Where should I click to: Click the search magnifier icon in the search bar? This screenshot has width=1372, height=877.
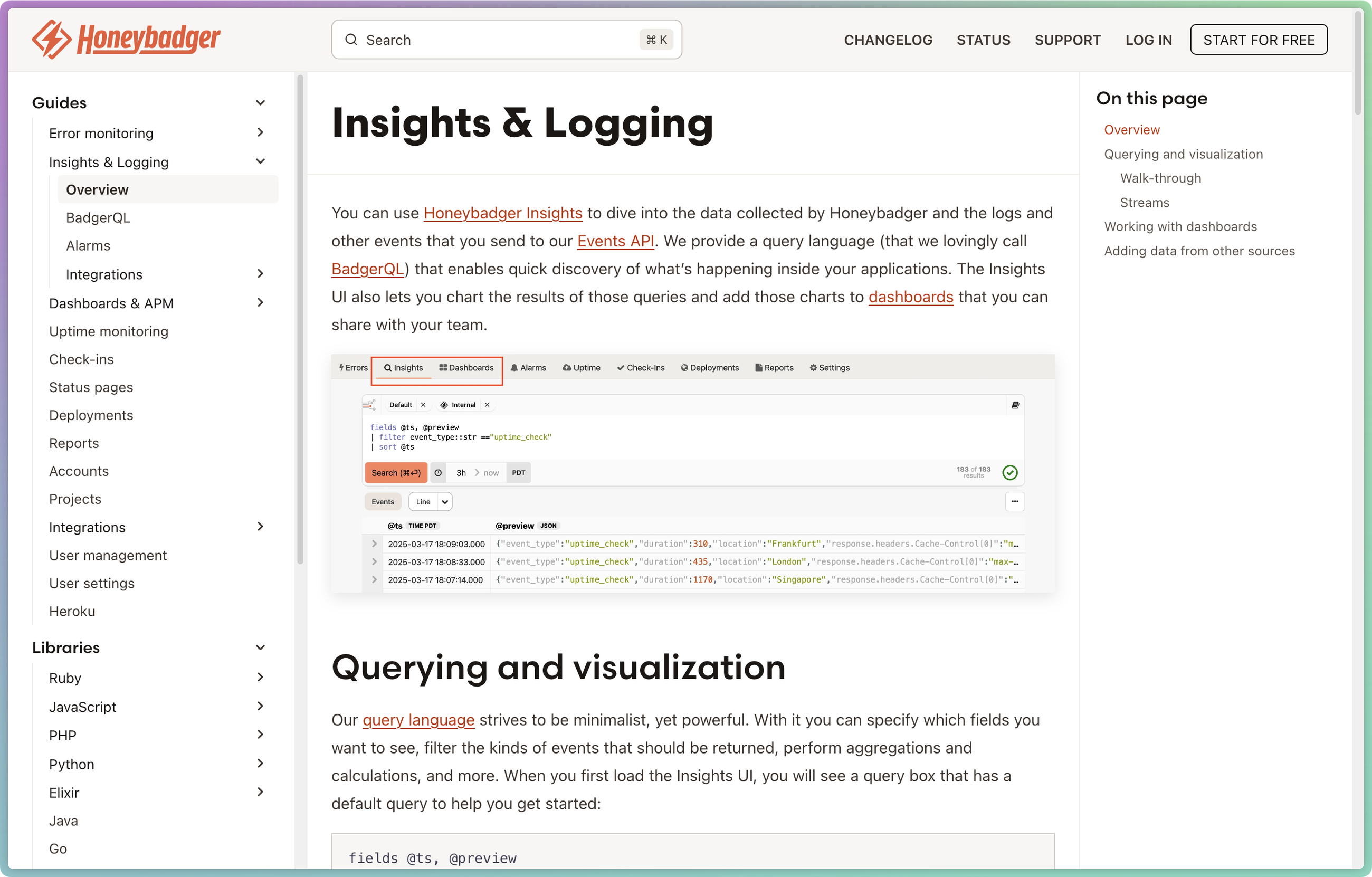351,40
